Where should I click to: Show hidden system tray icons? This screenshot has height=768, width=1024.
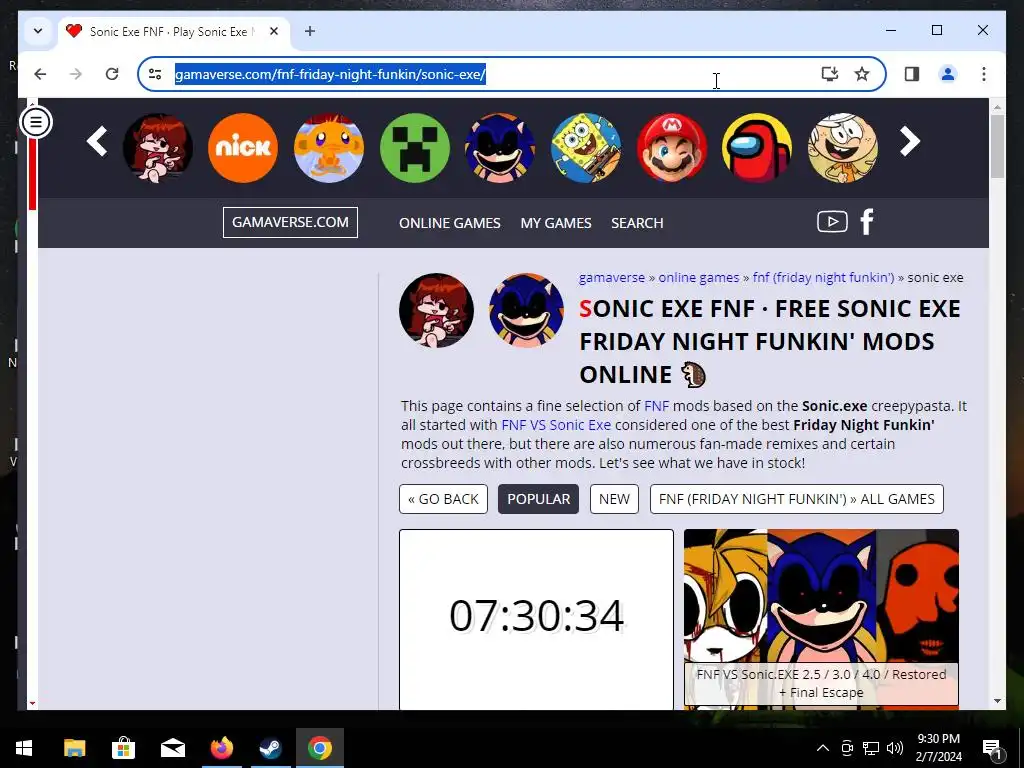[823, 748]
